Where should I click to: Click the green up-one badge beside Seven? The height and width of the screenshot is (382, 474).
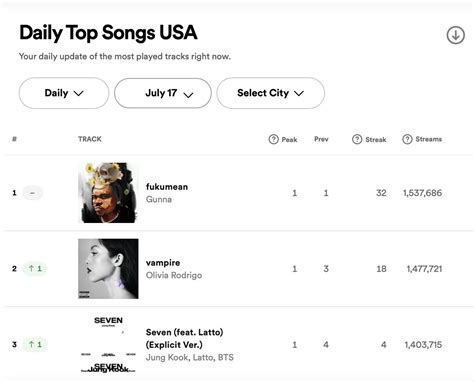[x=35, y=344]
